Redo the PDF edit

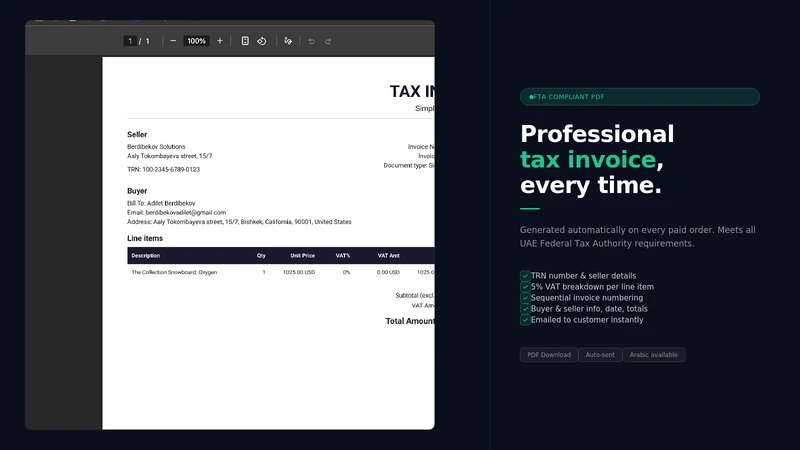pos(328,41)
